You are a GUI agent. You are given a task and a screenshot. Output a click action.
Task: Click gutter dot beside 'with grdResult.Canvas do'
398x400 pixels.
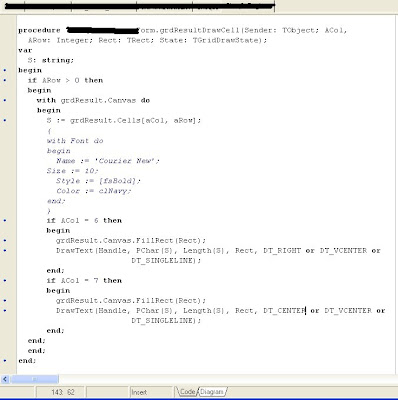click(x=5, y=100)
